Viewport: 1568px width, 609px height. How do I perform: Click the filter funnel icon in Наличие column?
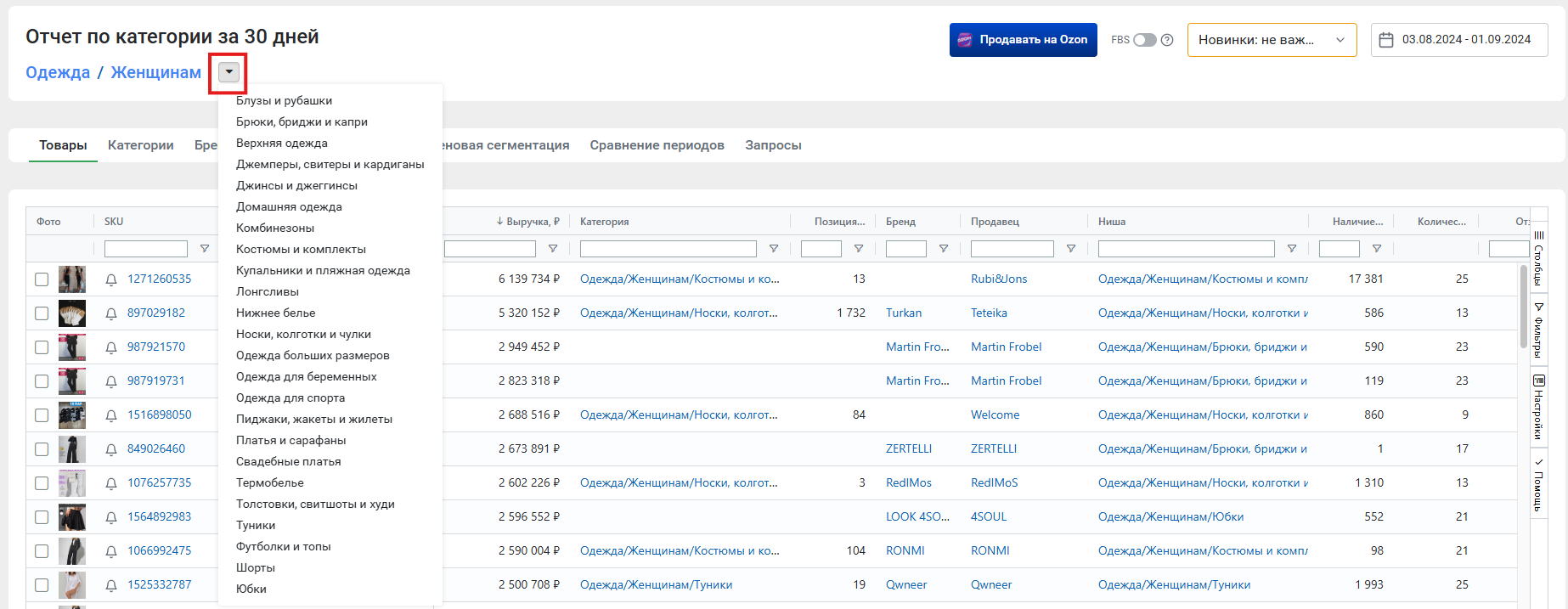tap(1377, 249)
